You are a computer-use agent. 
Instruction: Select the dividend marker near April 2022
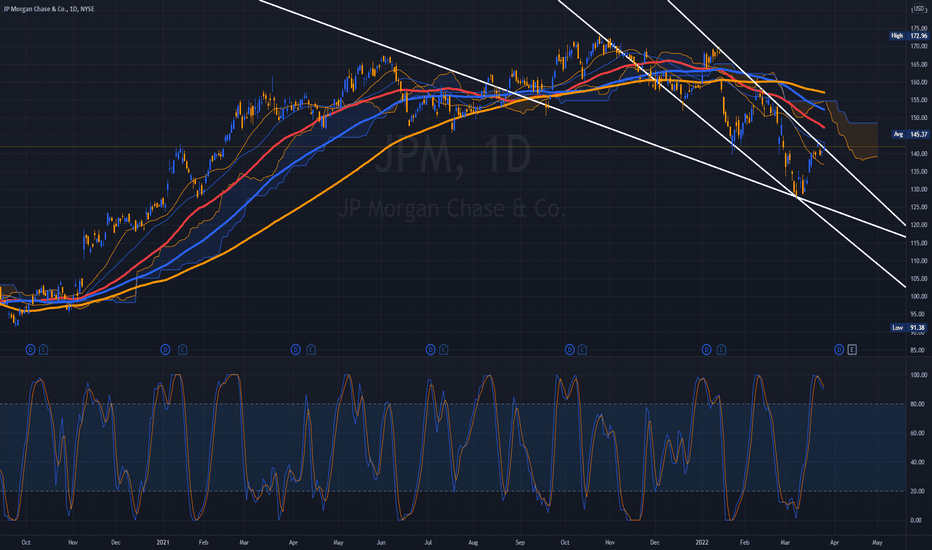(839, 350)
